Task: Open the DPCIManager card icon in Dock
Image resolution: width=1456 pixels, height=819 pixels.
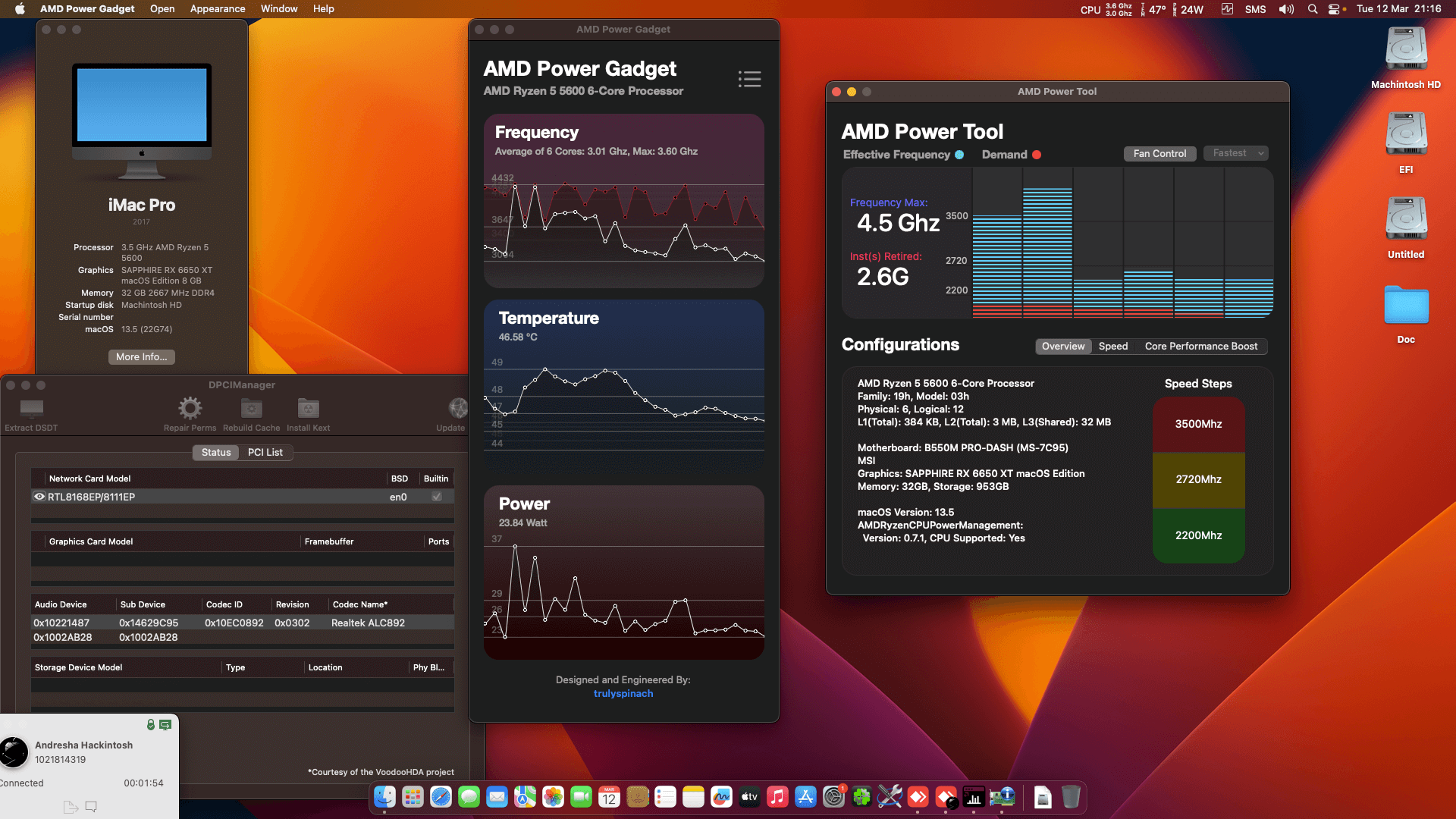Action: click(x=1002, y=797)
